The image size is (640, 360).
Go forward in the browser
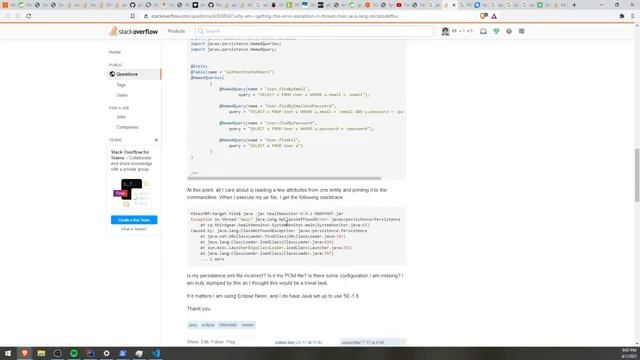pyautogui.click(x=18, y=16)
